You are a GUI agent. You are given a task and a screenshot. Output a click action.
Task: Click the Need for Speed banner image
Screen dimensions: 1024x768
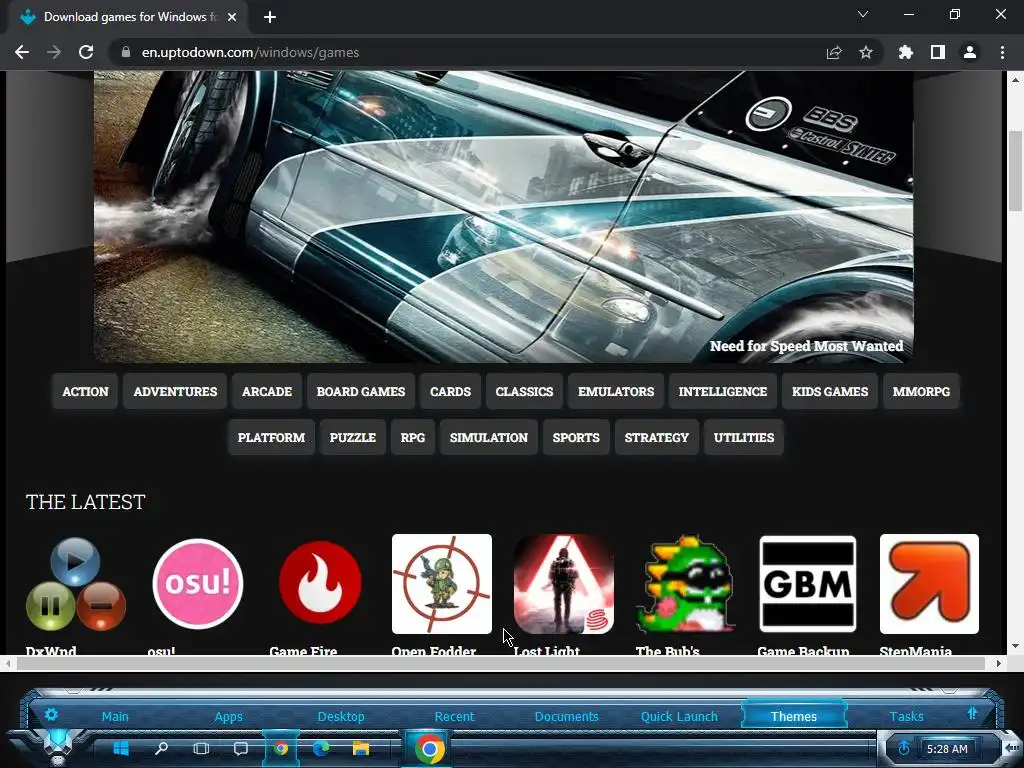(x=504, y=216)
